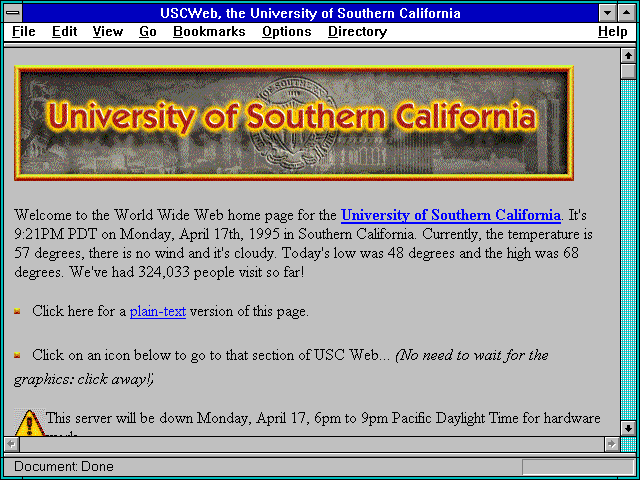Click the yellow warning triangle icon
The width and height of the screenshot is (640, 480).
tap(29, 422)
